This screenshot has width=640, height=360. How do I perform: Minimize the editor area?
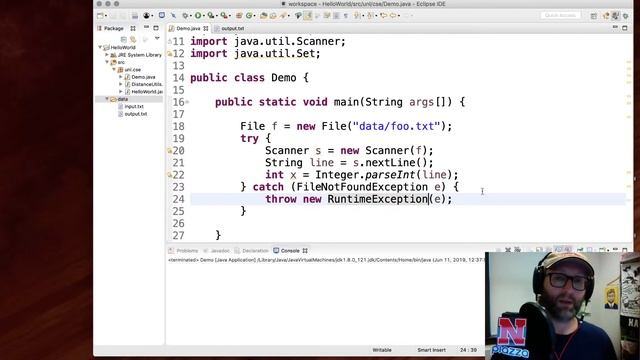(x=615, y=28)
